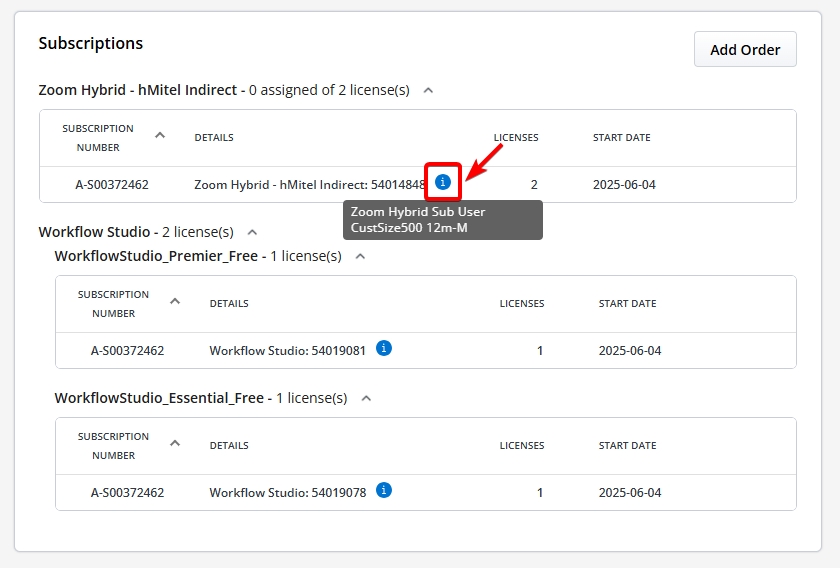
Task: Click START DATE header in Premier_Free table
Action: 627,304
